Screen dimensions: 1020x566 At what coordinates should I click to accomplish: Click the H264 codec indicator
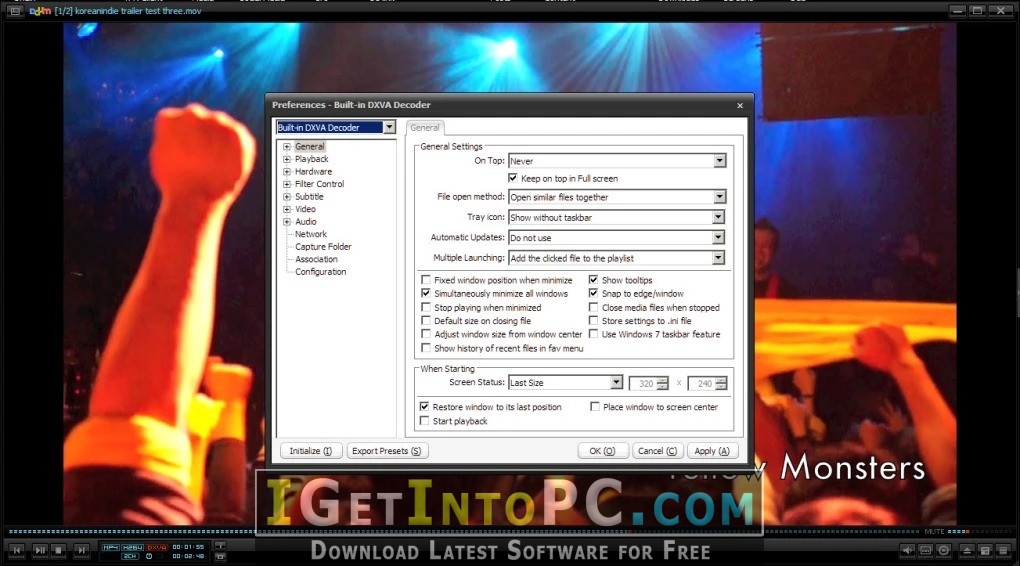click(x=133, y=547)
